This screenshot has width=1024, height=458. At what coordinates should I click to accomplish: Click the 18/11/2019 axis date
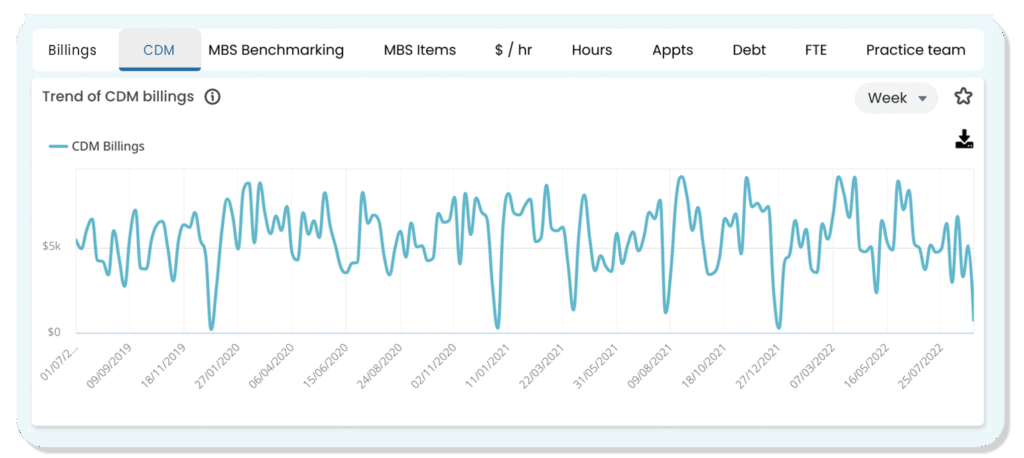pos(164,365)
